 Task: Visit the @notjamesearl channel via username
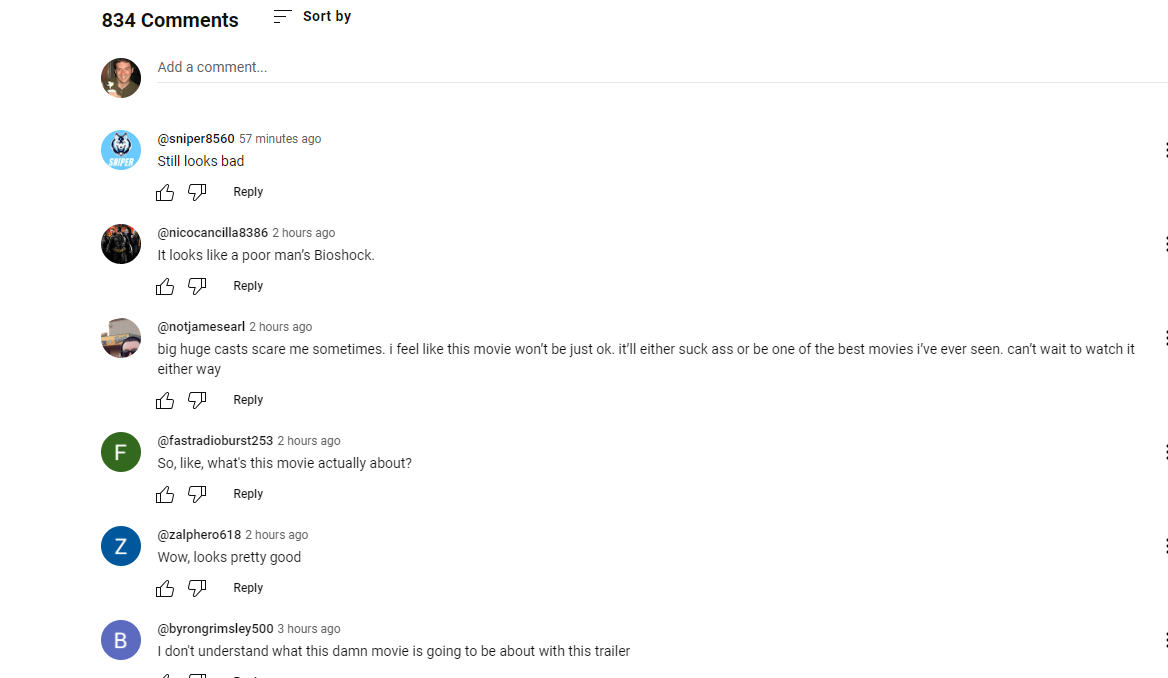201,326
